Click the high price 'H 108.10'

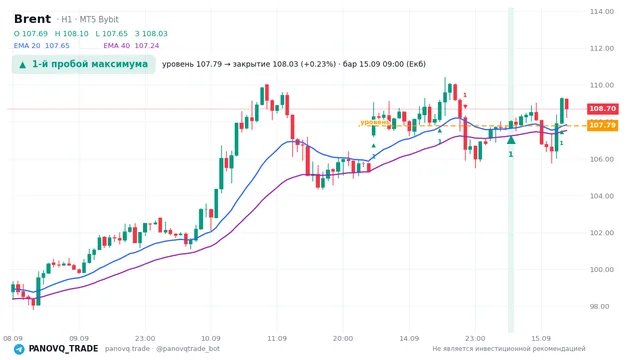click(71, 34)
